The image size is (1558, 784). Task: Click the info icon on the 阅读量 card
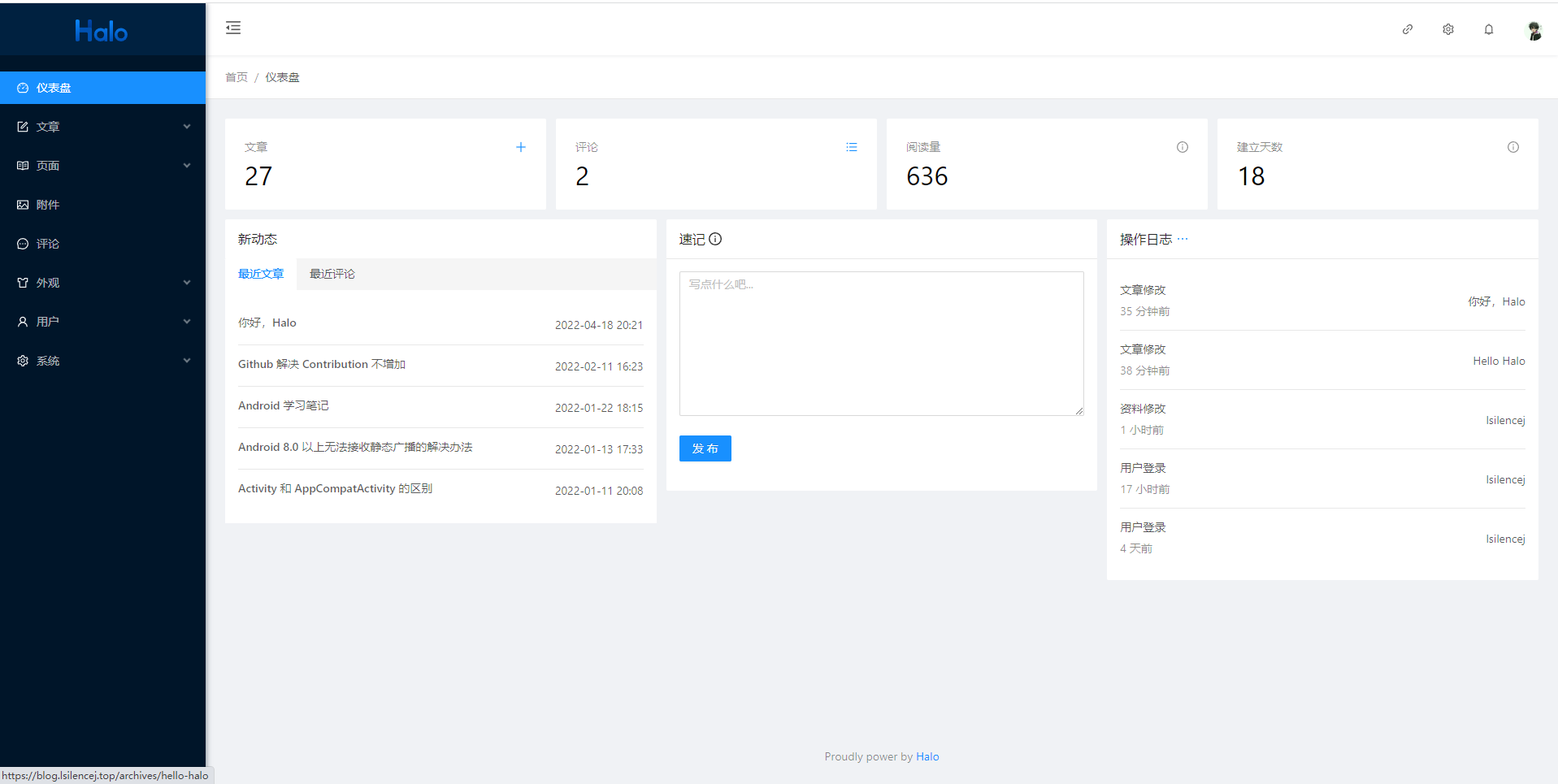point(1183,147)
